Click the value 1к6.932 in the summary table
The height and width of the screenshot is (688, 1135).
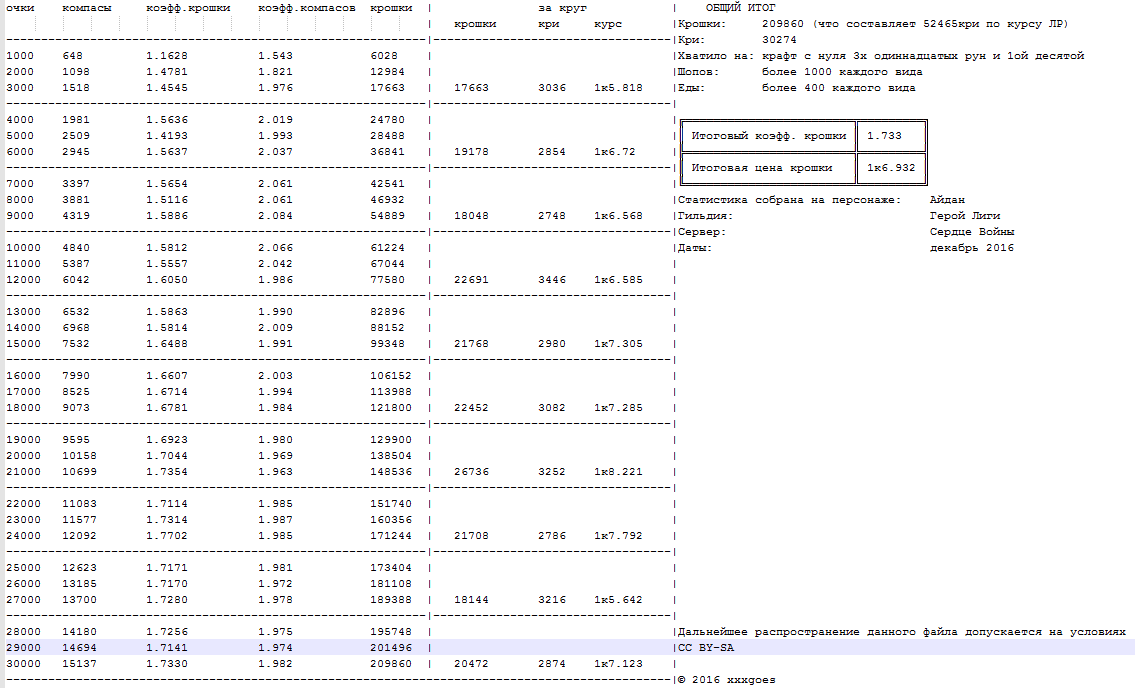tap(891, 168)
